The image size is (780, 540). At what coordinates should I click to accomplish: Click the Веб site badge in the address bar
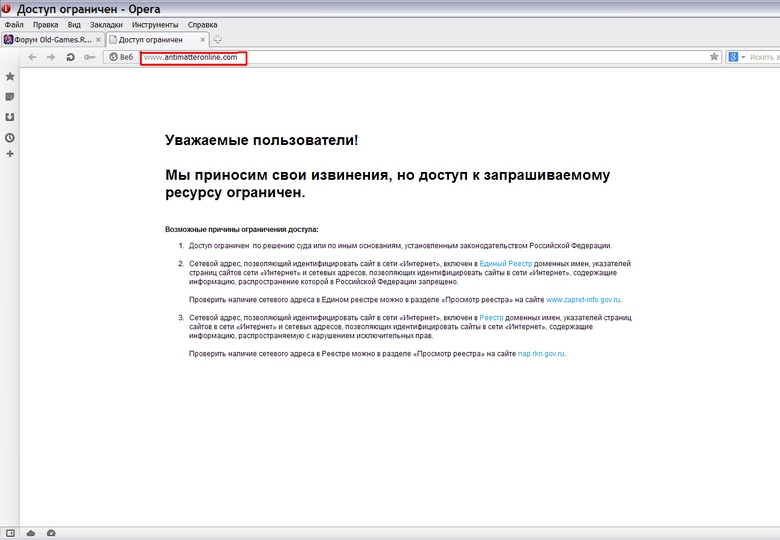coord(121,57)
